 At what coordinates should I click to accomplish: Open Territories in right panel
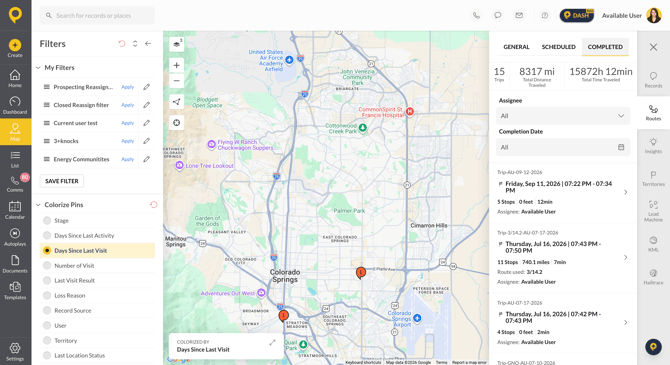click(653, 178)
